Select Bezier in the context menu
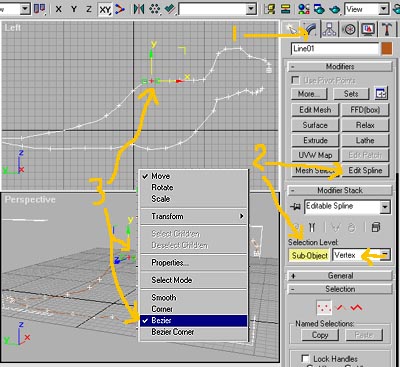Screen dimensions: 400x367 point(193,320)
